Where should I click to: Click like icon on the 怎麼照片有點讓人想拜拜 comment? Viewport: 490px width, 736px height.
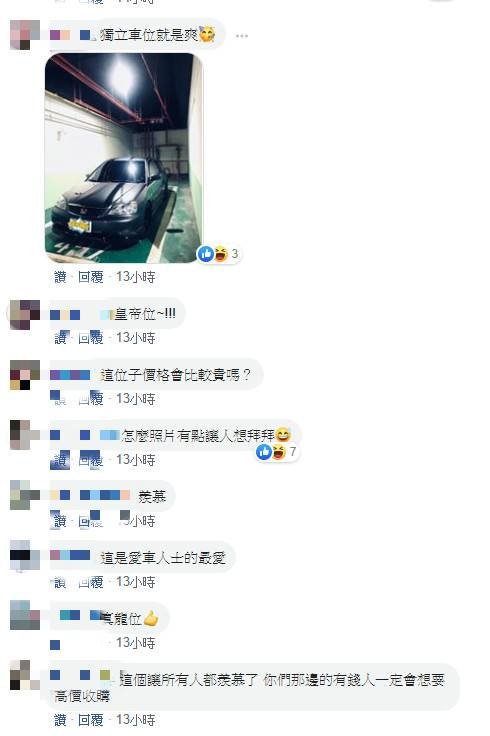[264, 452]
